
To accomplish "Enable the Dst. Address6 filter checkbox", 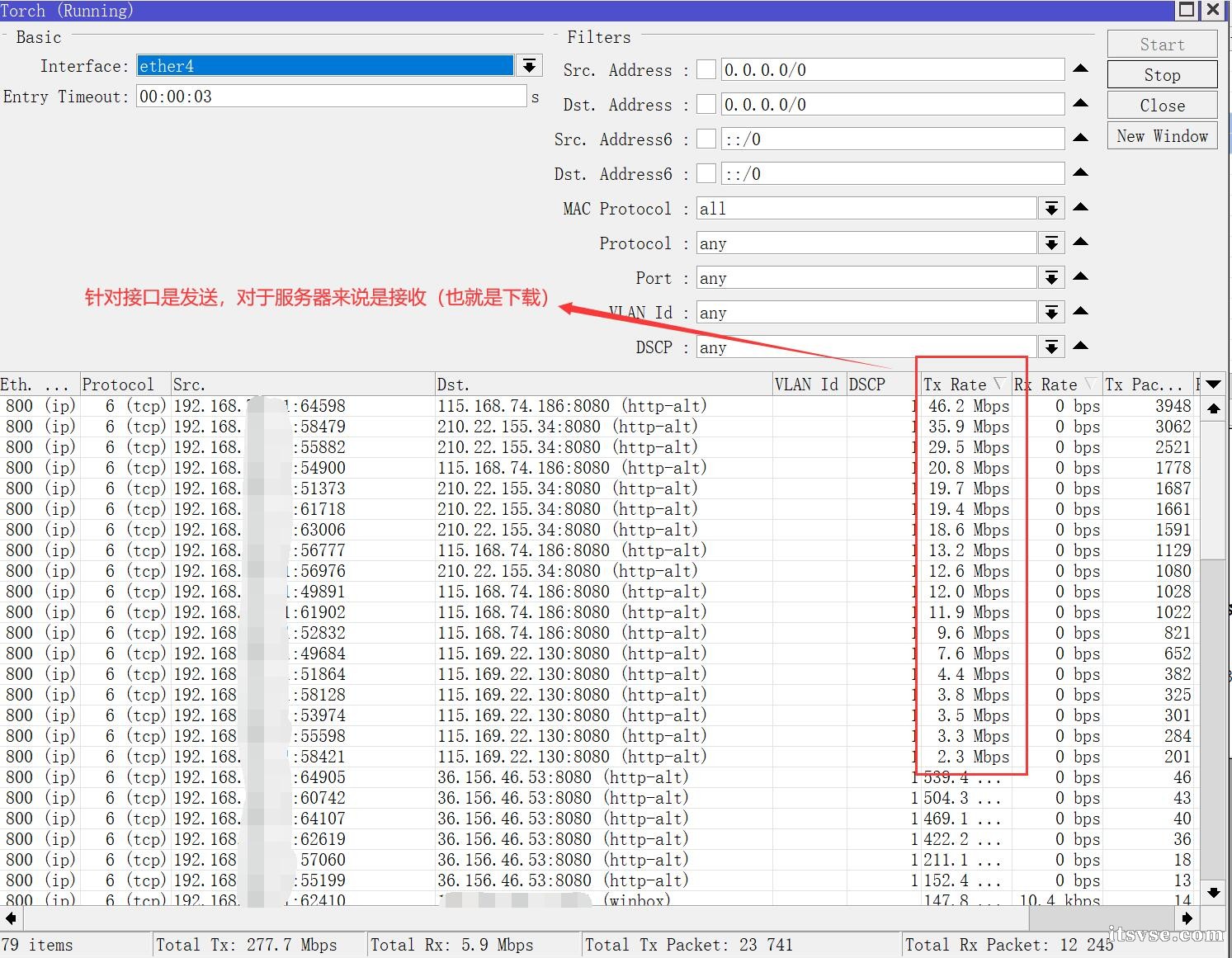I will pos(706,173).
